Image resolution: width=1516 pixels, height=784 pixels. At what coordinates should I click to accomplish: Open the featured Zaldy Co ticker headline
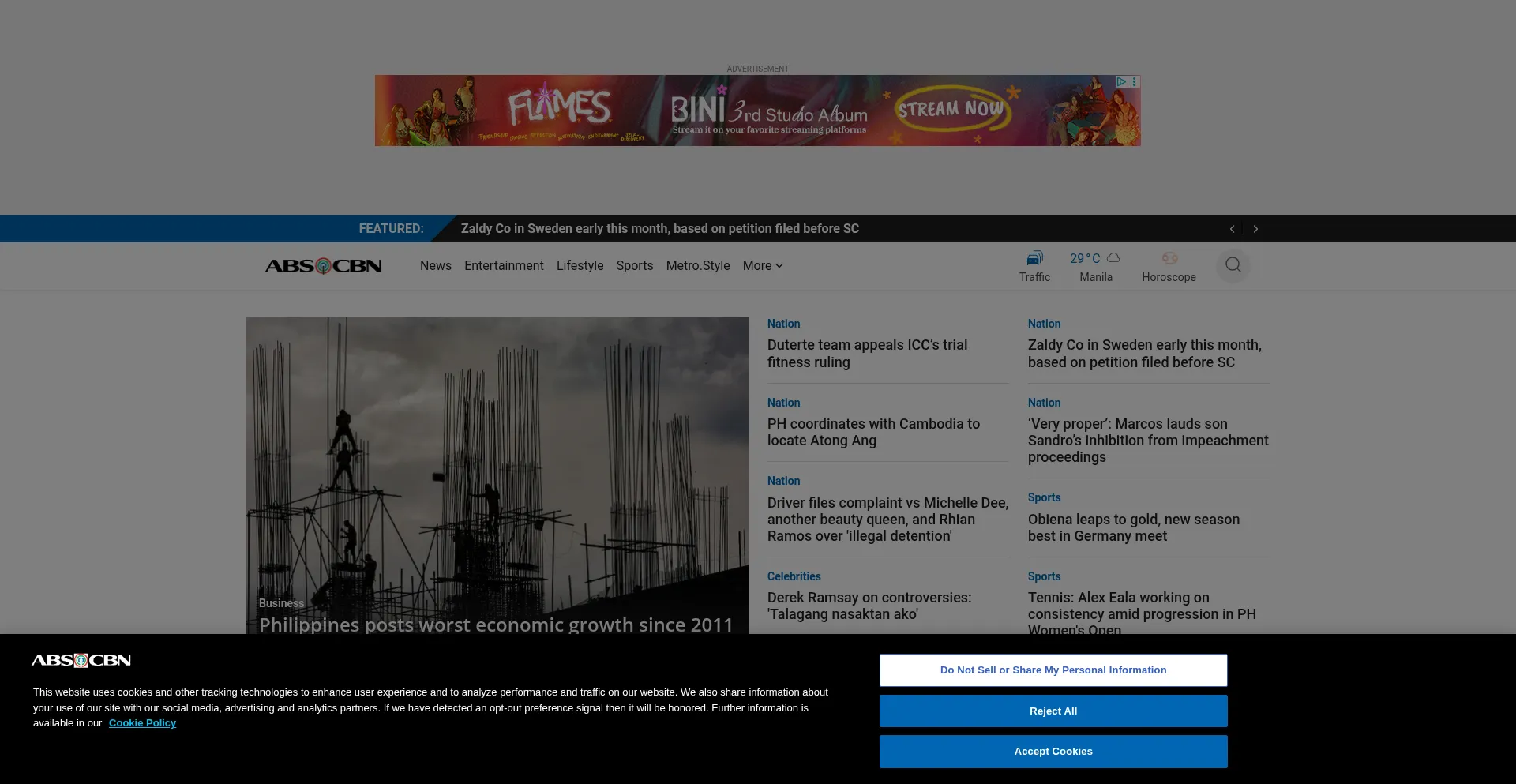pyautogui.click(x=660, y=229)
